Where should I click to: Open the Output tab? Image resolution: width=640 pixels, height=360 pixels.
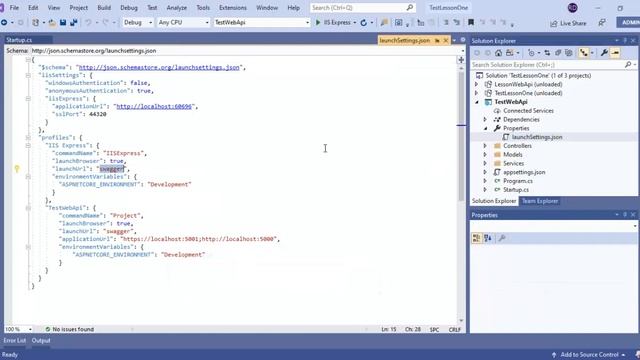point(41,340)
